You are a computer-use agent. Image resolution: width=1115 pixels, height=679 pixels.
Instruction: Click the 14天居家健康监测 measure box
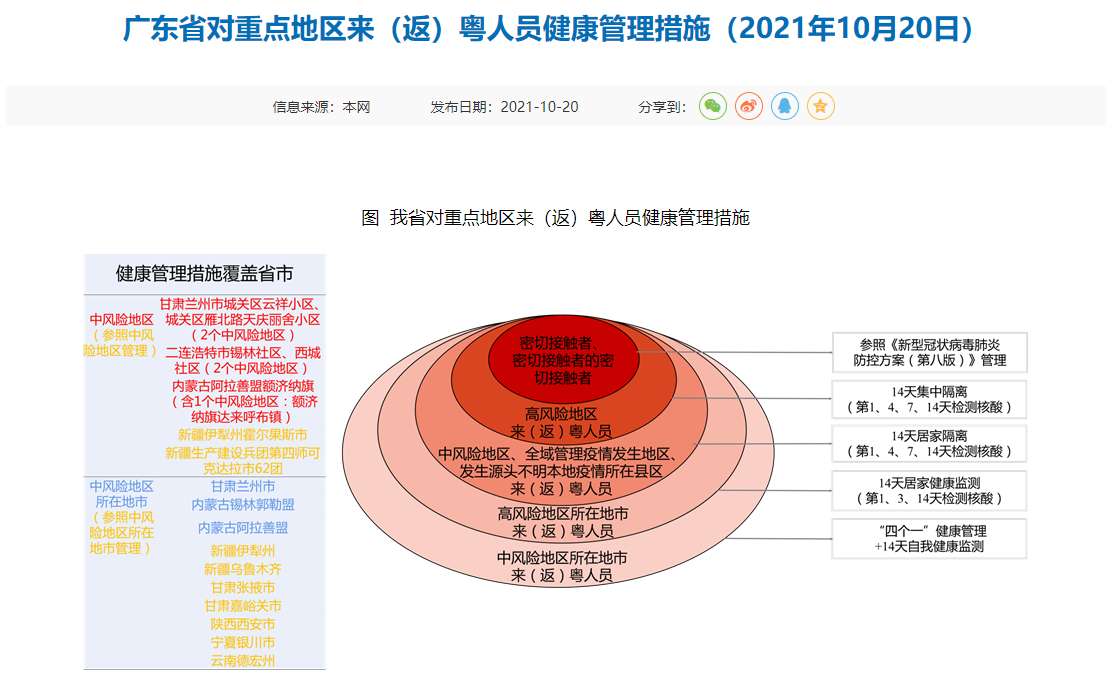click(929, 490)
